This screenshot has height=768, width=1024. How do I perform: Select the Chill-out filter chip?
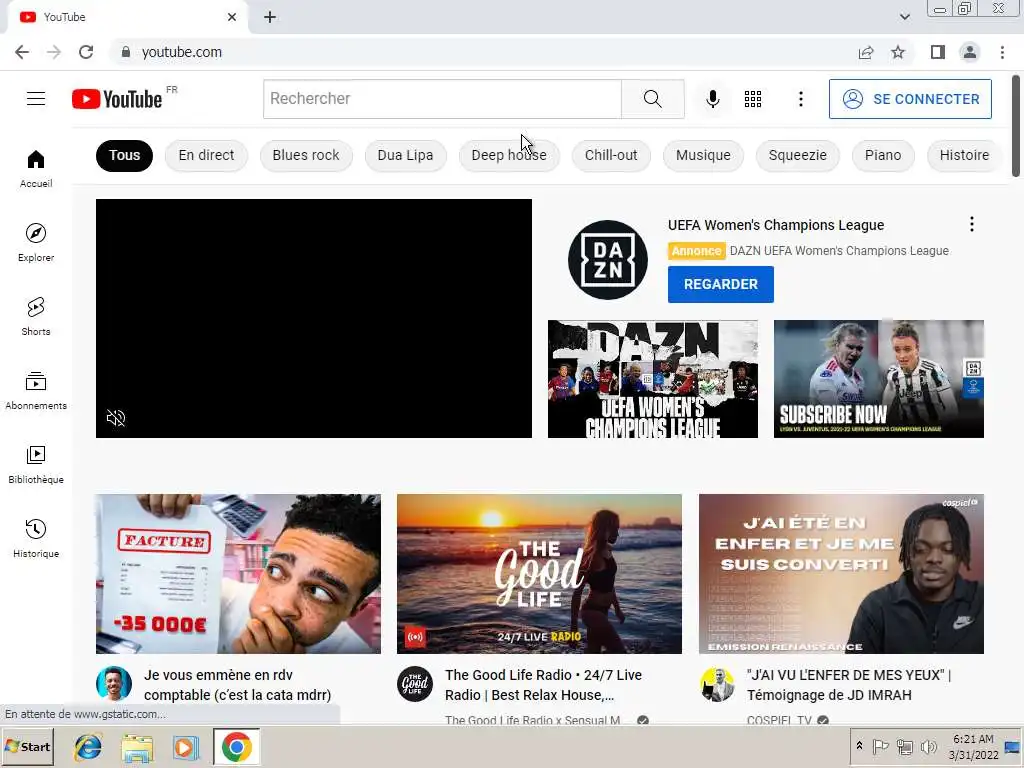[611, 155]
